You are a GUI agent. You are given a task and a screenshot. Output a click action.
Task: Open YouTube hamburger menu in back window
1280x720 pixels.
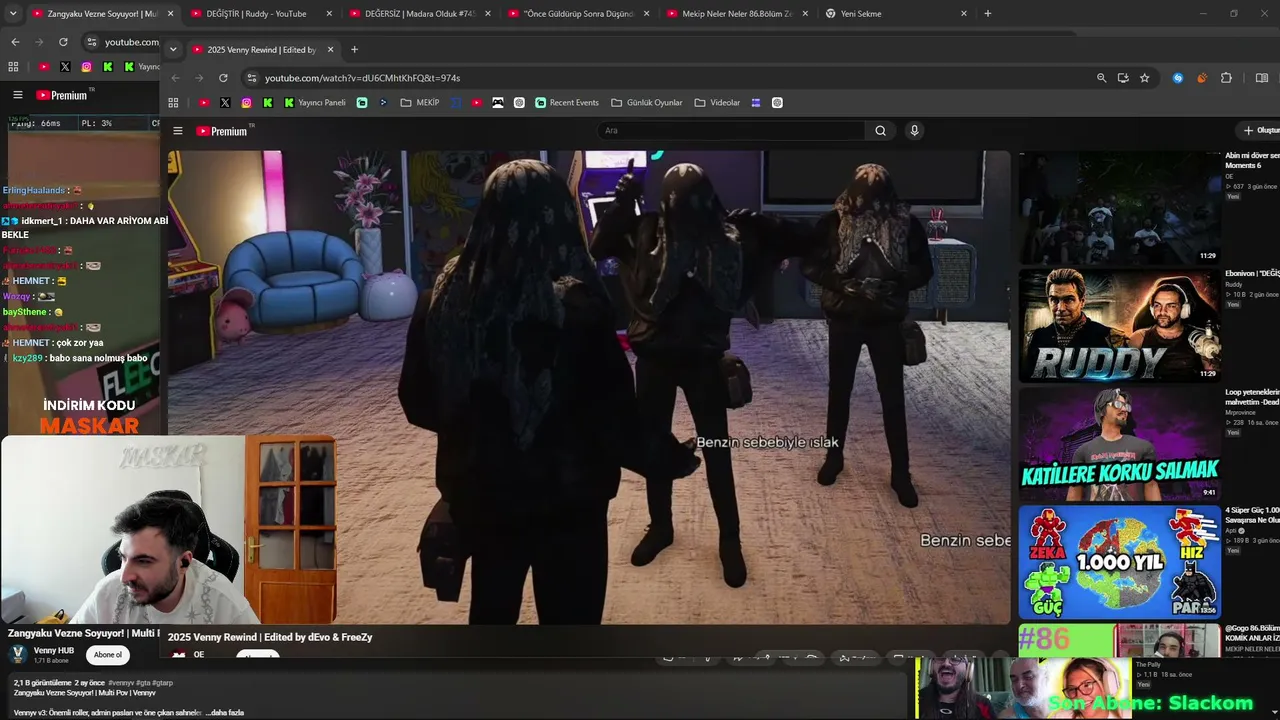[18, 95]
